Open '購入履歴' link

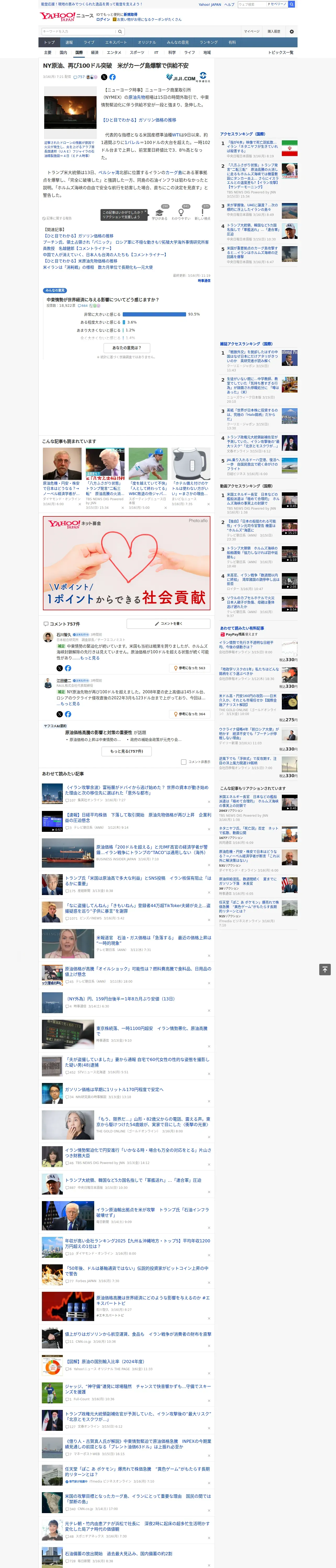[x=274, y=32]
